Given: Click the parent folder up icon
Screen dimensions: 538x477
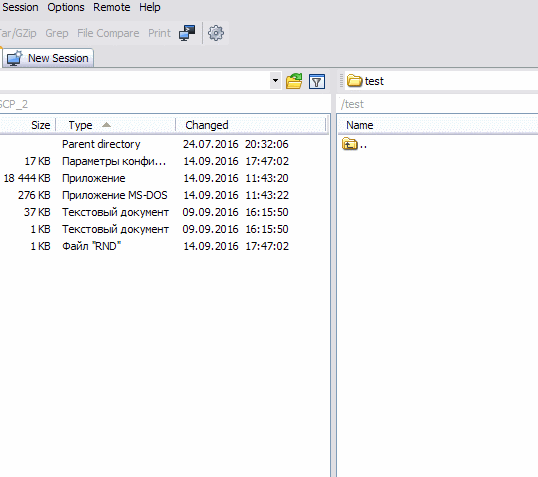Looking at the screenshot, I should pos(350,144).
